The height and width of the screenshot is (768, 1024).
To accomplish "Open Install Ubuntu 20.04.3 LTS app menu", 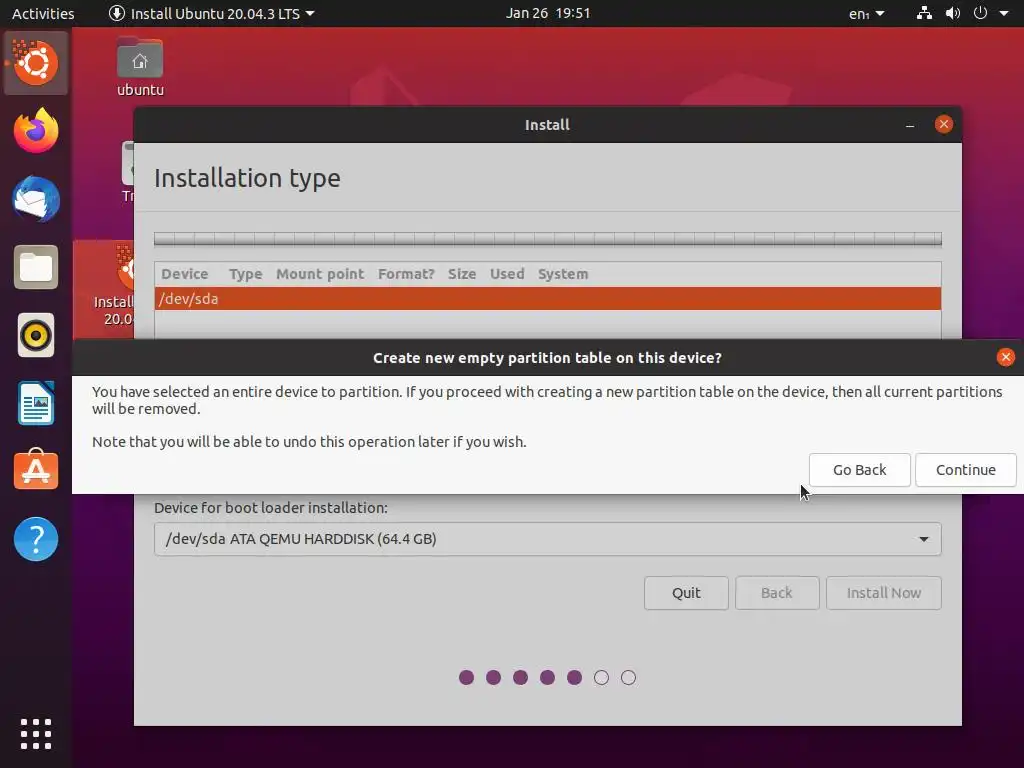I will 212,13.
